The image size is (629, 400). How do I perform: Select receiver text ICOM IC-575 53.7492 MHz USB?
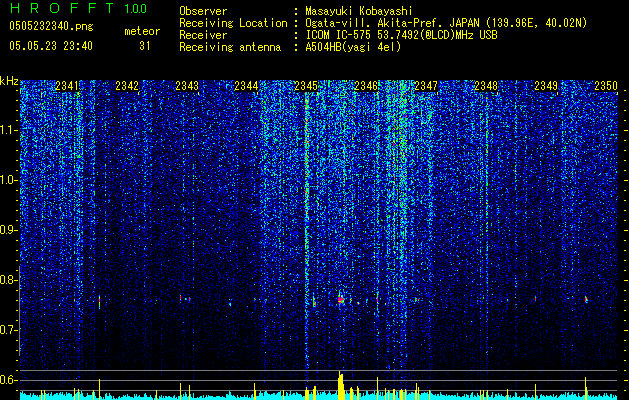click(x=401, y=35)
